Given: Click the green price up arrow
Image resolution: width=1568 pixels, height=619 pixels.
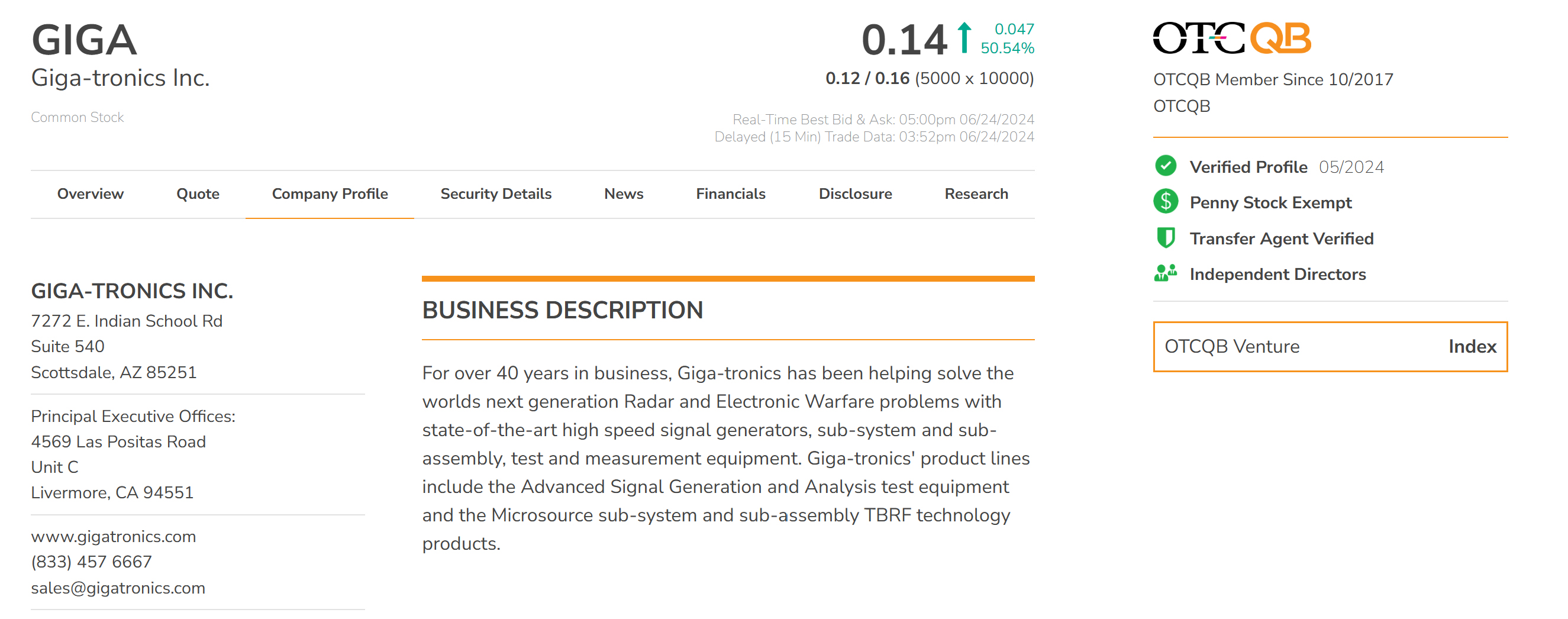Looking at the screenshot, I should (x=963, y=38).
